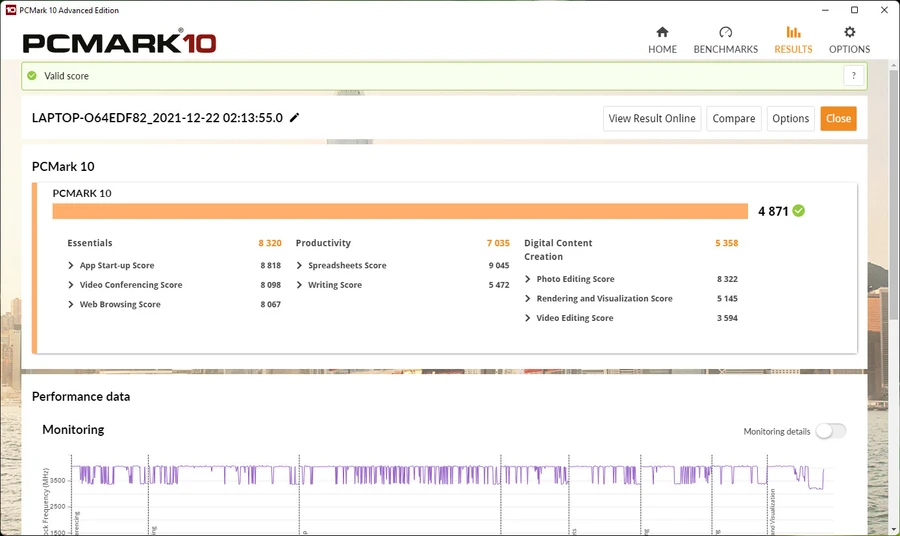Click the Options button beside Compare

coord(790,118)
